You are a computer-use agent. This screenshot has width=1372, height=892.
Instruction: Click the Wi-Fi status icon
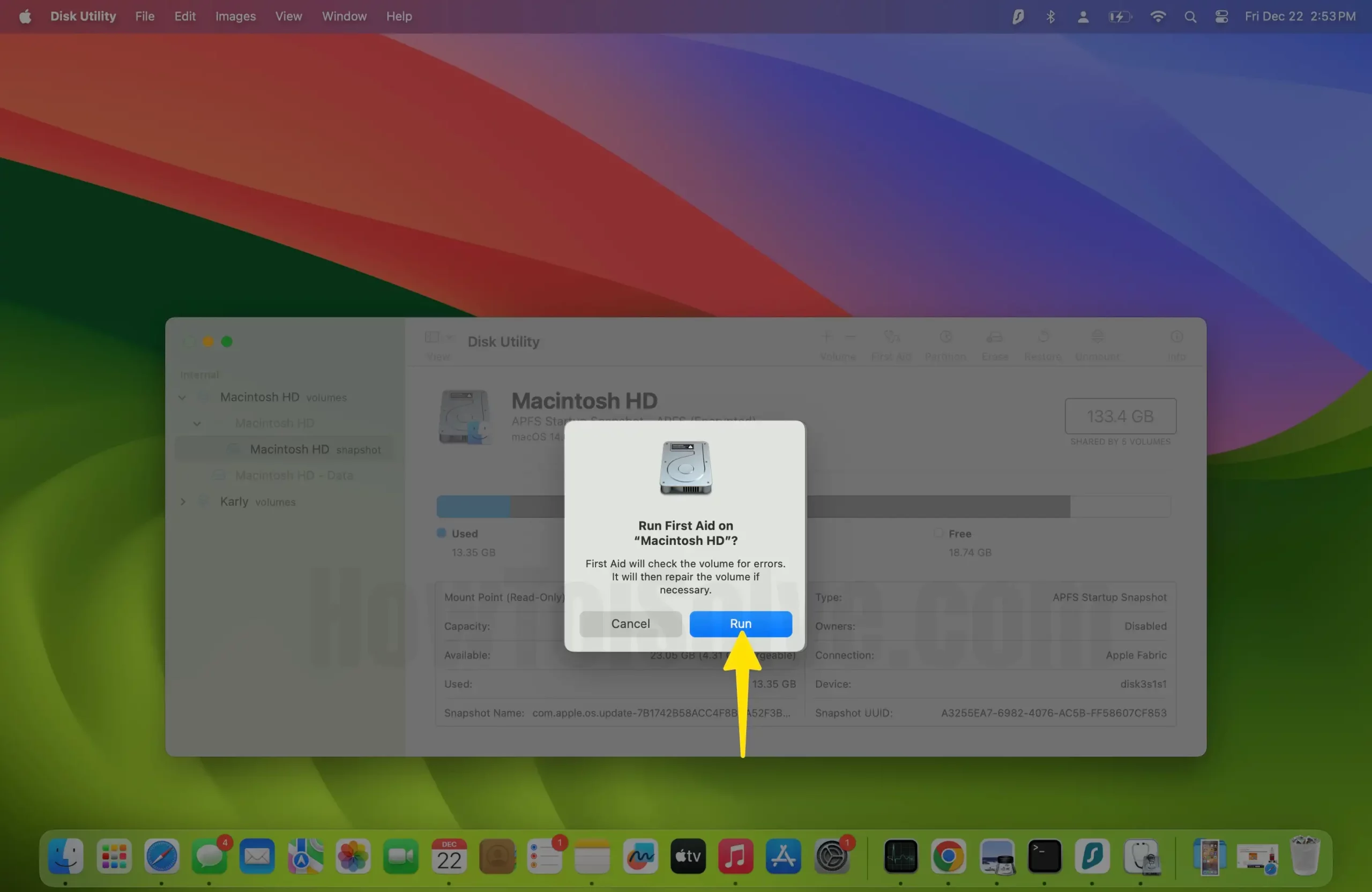click(1157, 17)
